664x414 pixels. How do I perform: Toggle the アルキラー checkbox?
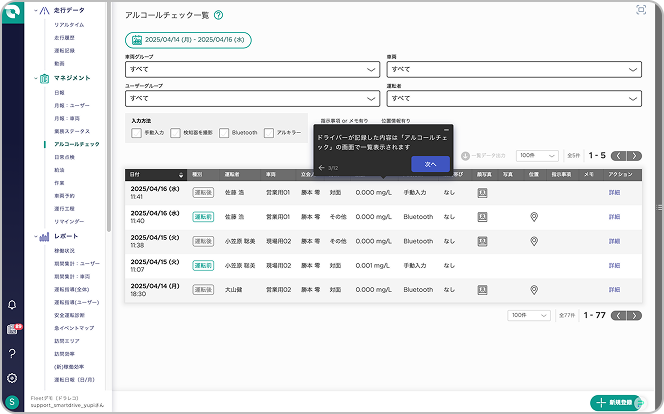[x=269, y=133]
